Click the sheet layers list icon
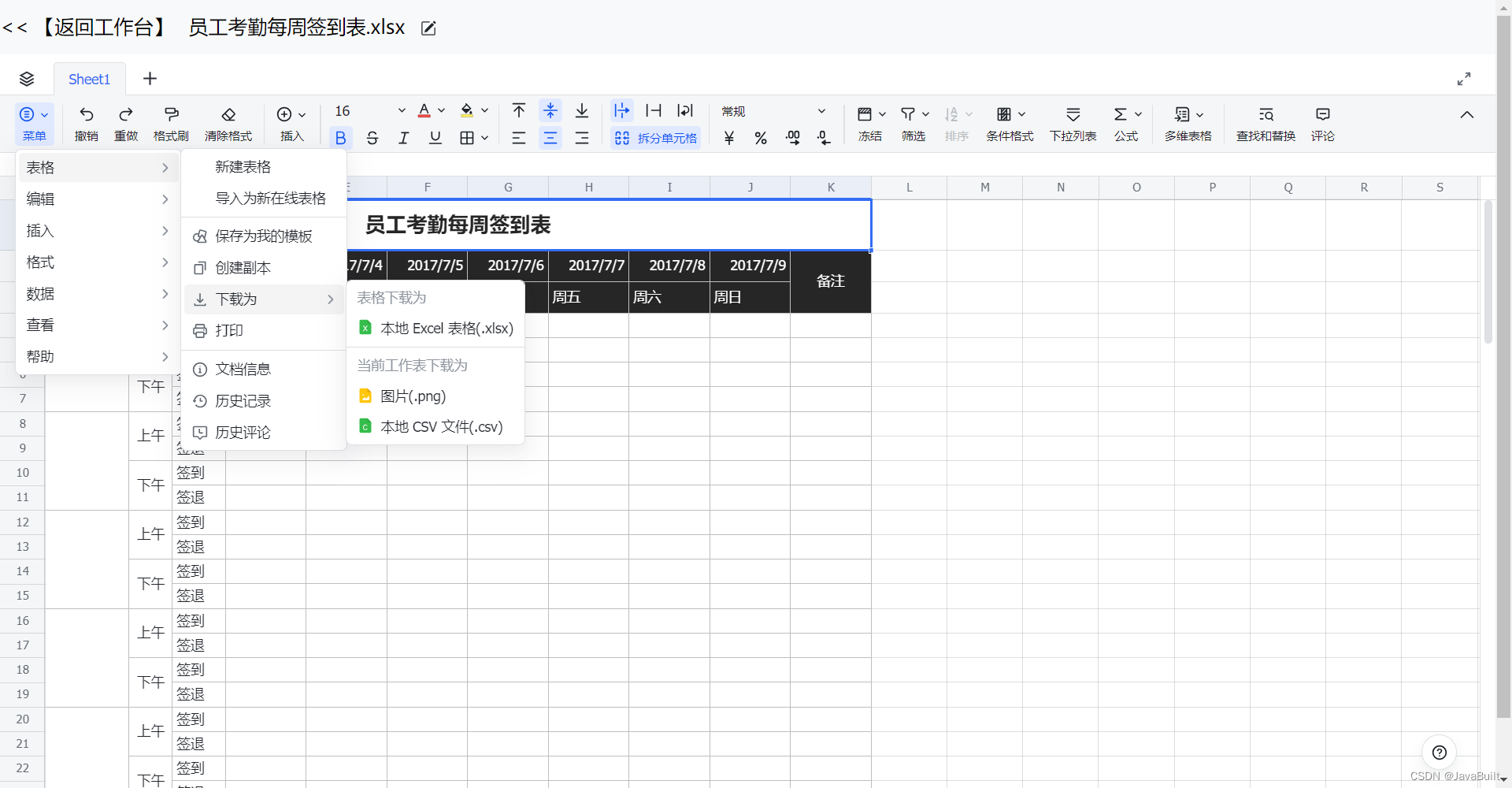The image size is (1512, 788). coord(27,79)
